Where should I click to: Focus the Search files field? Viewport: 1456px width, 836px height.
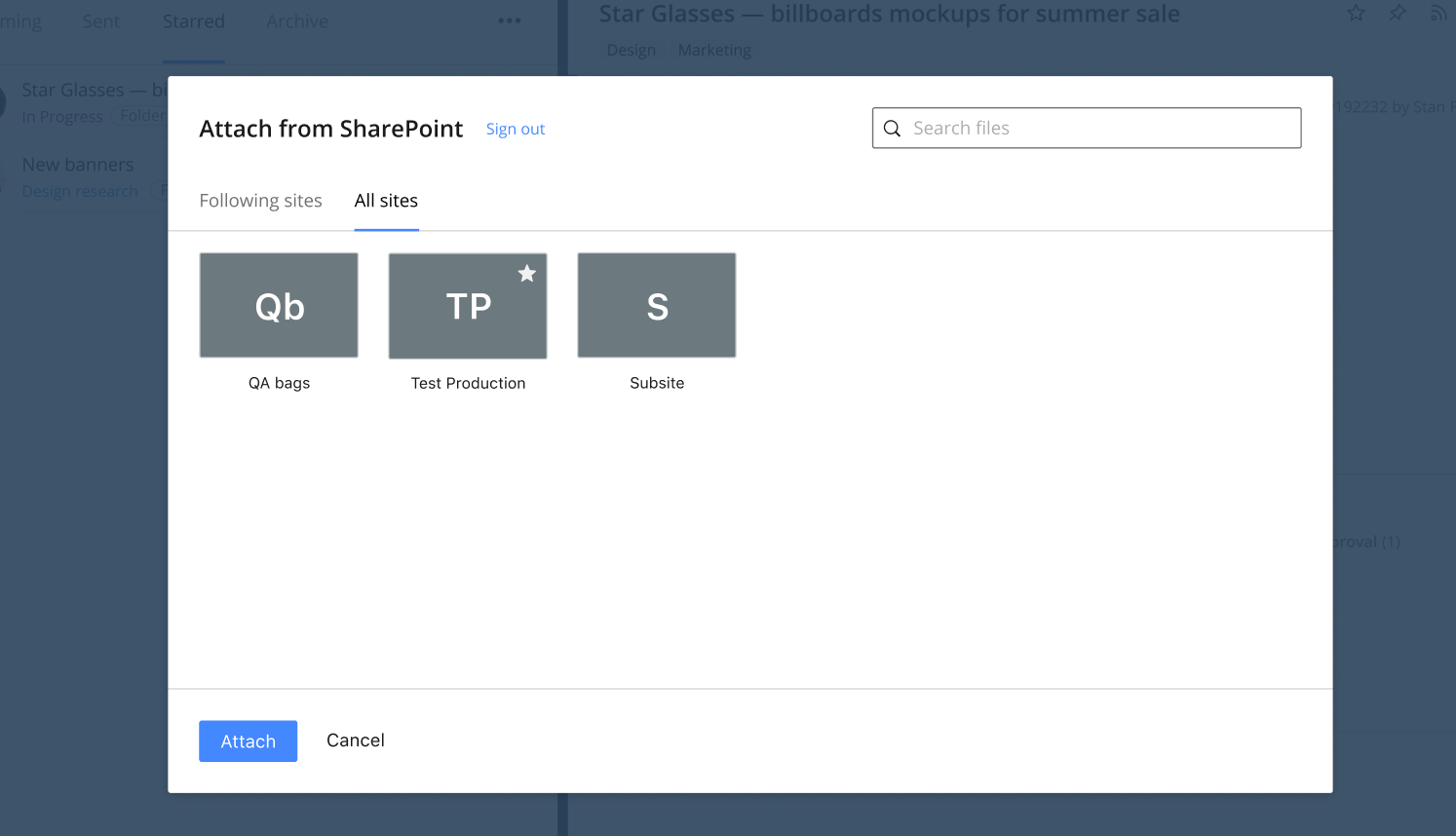click(1087, 128)
